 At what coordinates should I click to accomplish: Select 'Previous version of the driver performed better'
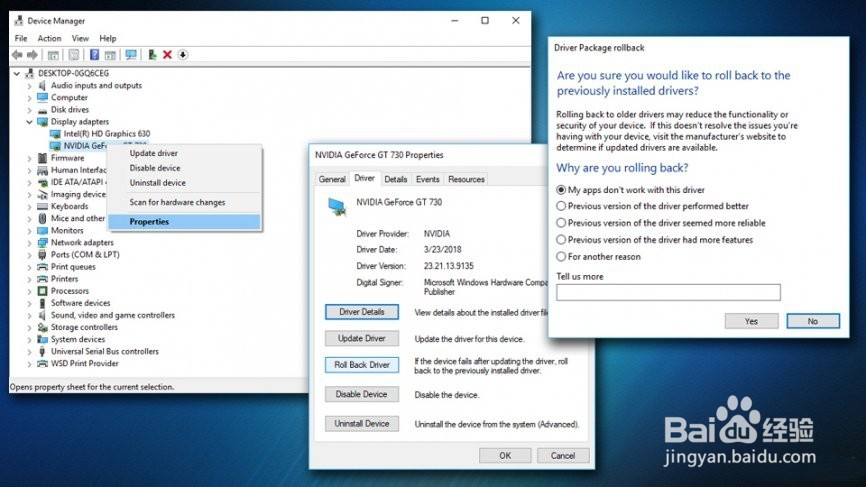coord(561,206)
